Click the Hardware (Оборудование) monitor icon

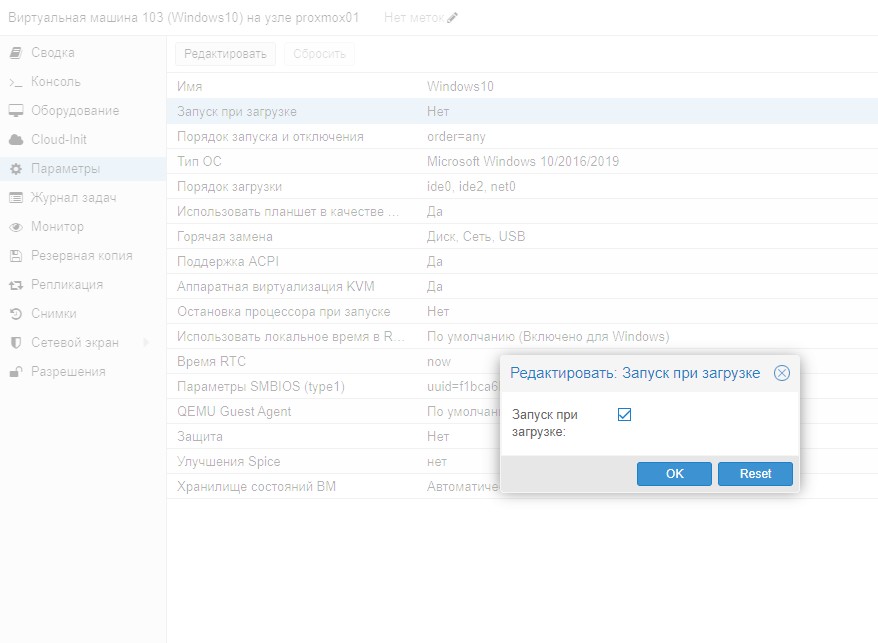pos(16,111)
